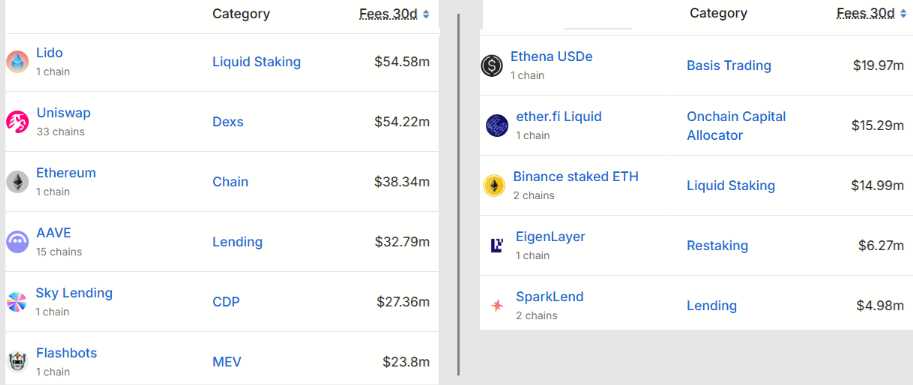Click the yellow Binance staked ETH icon
Image resolution: width=913 pixels, height=385 pixels.
point(494,186)
